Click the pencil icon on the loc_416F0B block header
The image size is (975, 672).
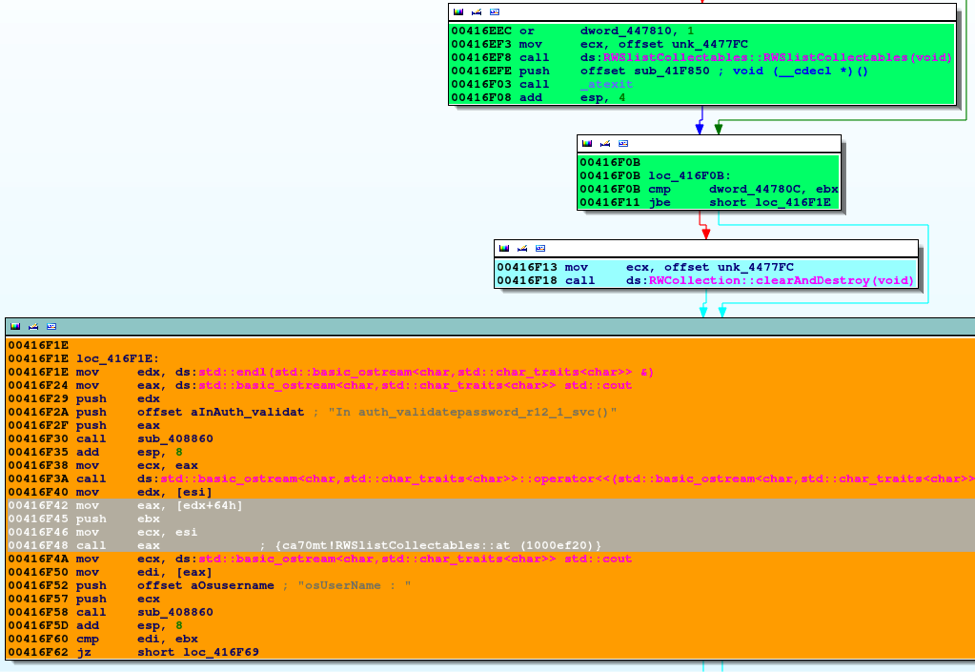tap(604, 144)
